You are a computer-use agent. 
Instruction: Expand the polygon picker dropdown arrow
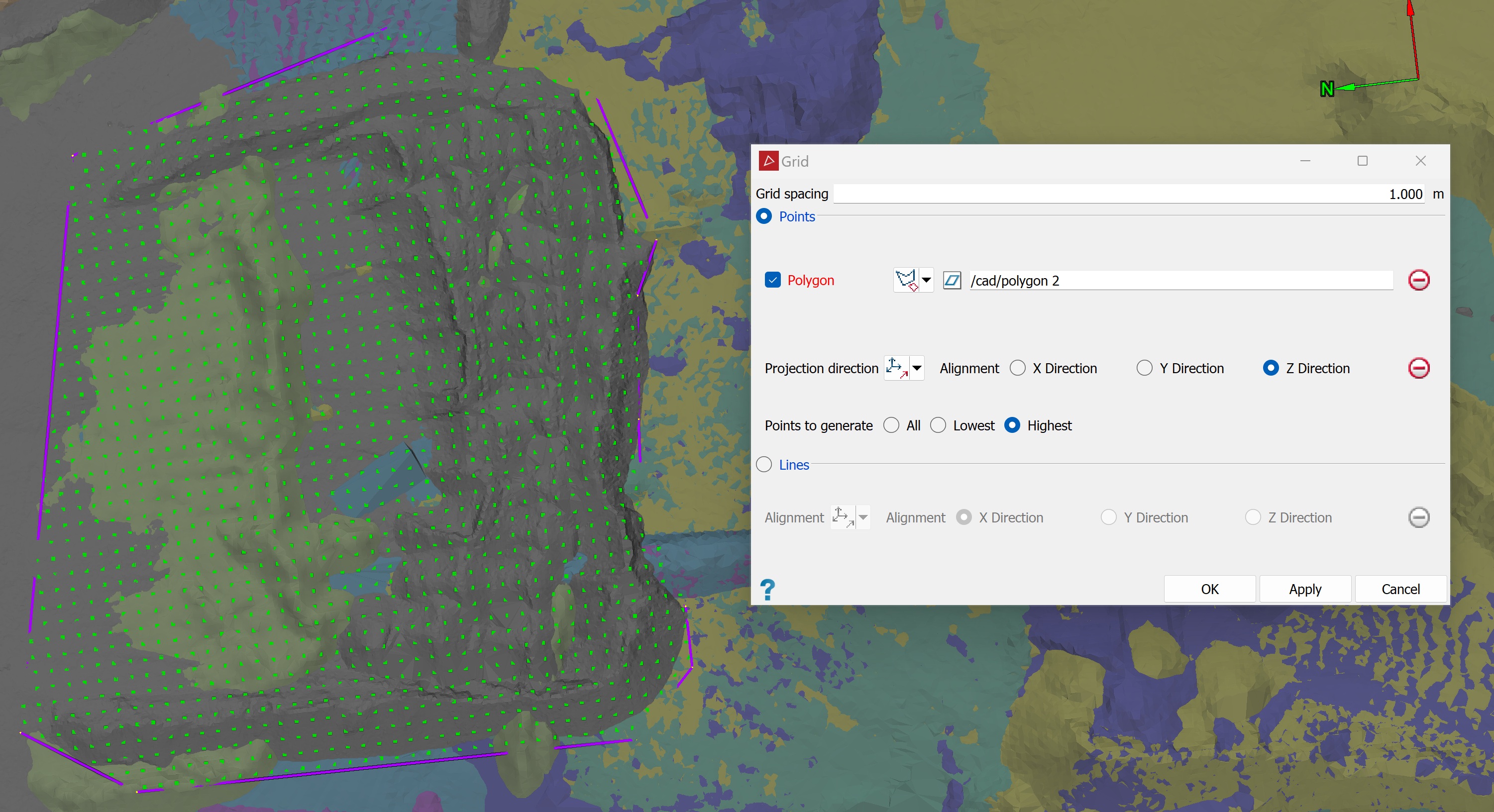point(926,280)
